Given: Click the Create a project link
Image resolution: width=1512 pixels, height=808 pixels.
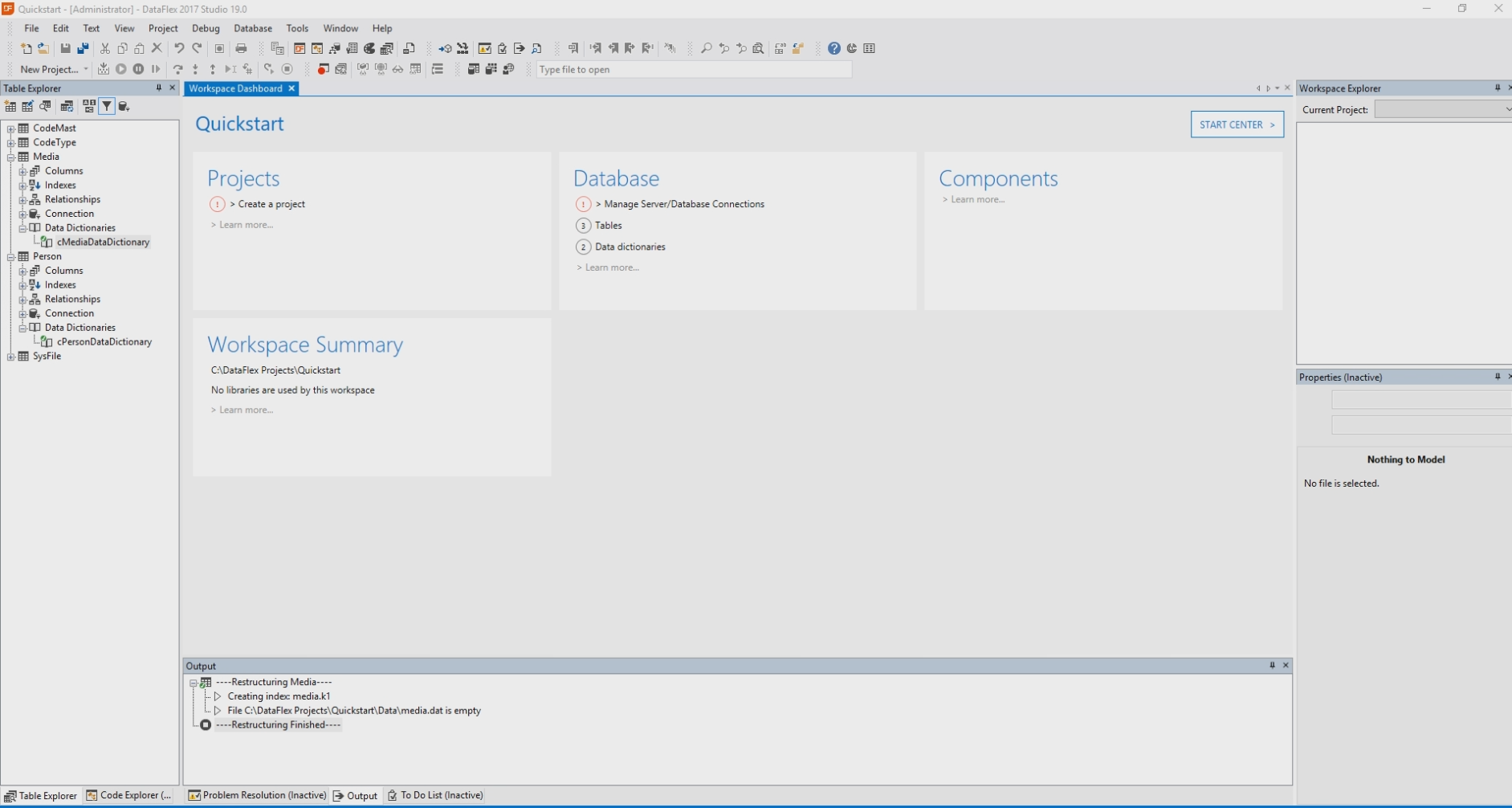Looking at the screenshot, I should pos(271,205).
